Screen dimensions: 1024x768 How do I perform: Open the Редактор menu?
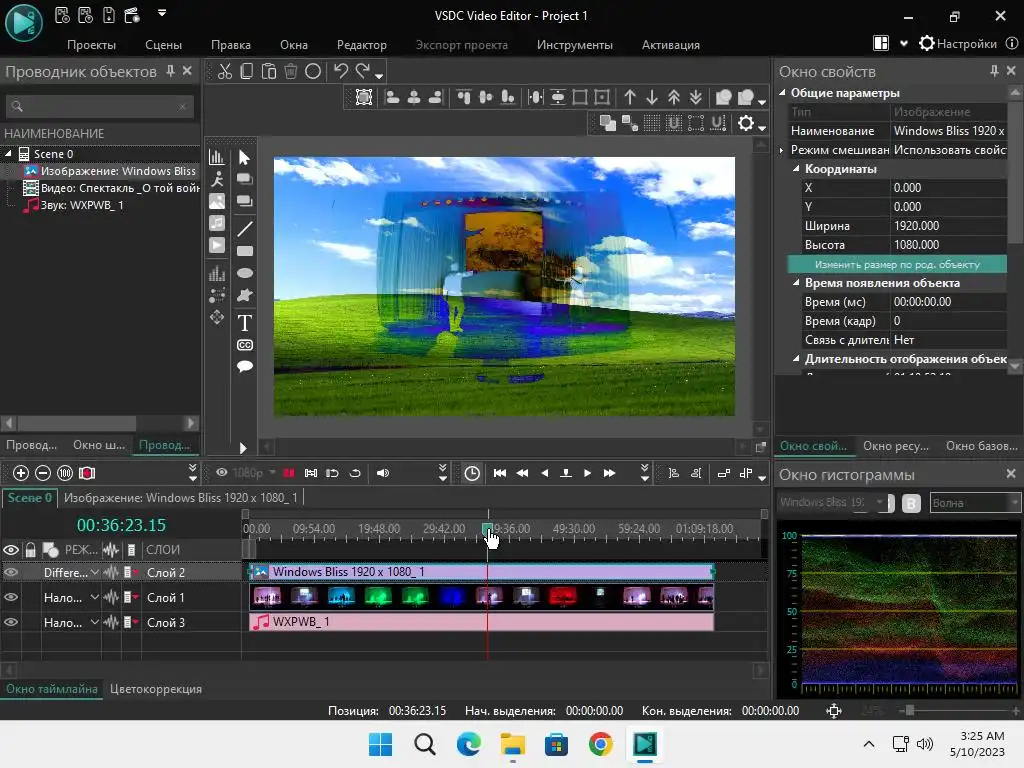click(362, 44)
